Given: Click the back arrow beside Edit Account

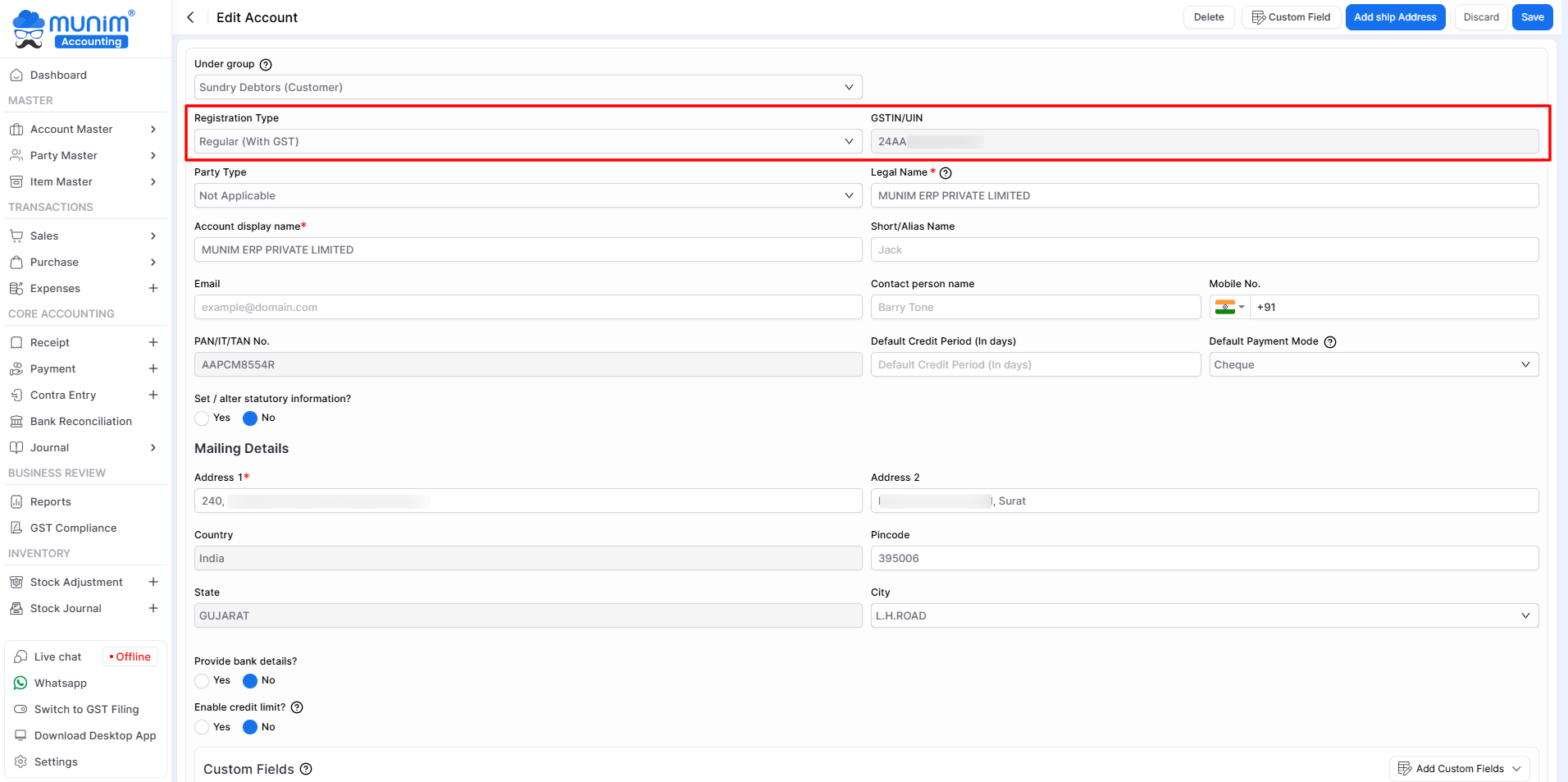Looking at the screenshot, I should (x=190, y=17).
